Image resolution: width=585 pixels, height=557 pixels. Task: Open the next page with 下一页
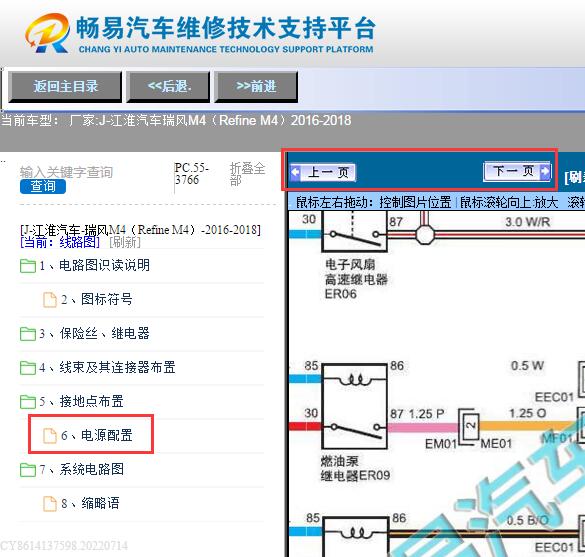click(x=517, y=171)
